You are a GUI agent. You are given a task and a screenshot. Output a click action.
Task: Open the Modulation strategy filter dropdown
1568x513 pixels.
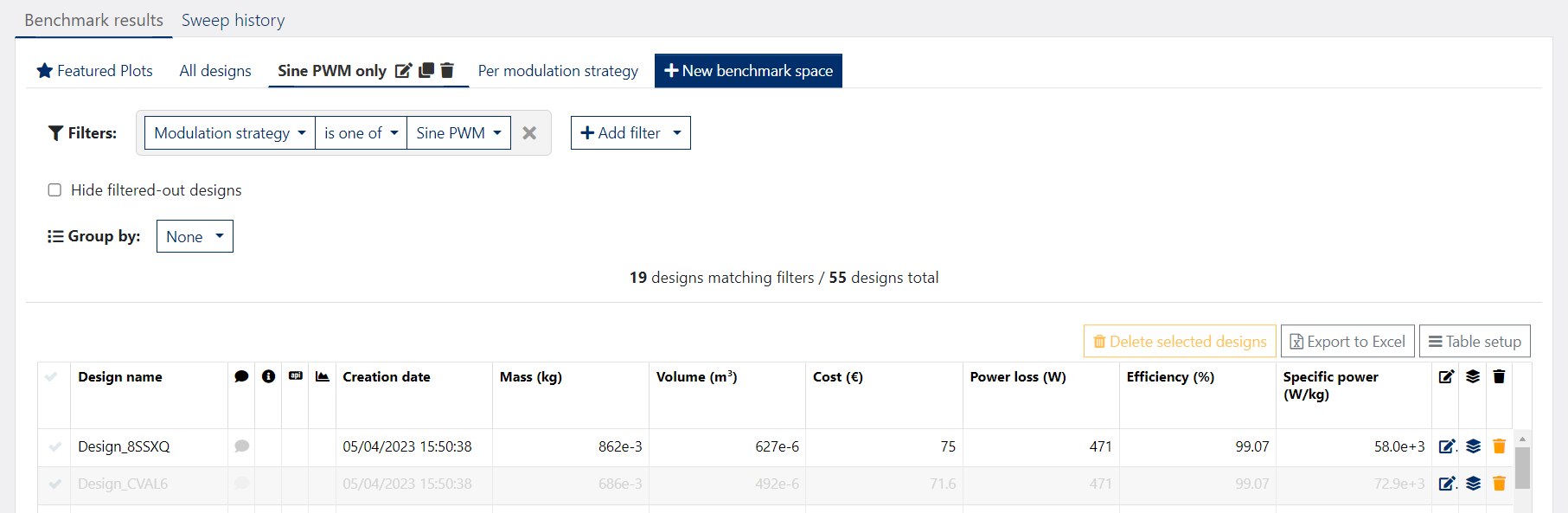tap(229, 133)
